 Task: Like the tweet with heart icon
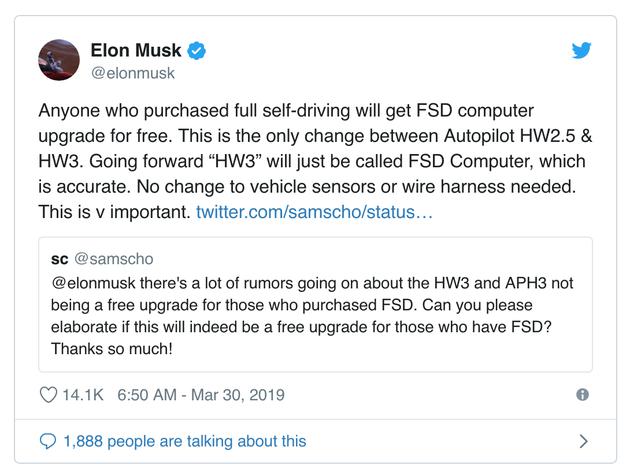(48, 395)
